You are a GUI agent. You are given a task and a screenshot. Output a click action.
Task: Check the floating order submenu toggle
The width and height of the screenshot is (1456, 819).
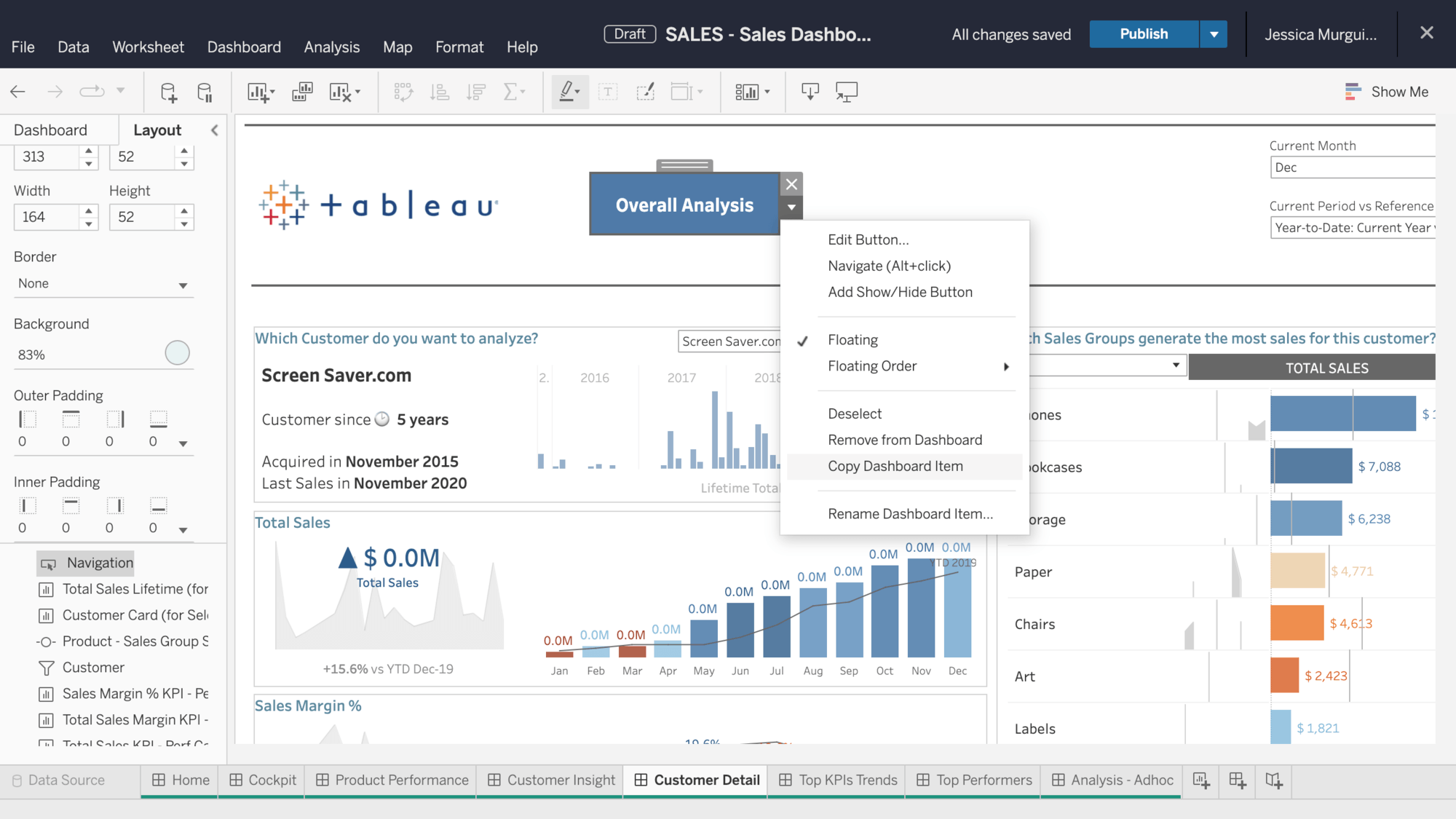tap(1008, 366)
